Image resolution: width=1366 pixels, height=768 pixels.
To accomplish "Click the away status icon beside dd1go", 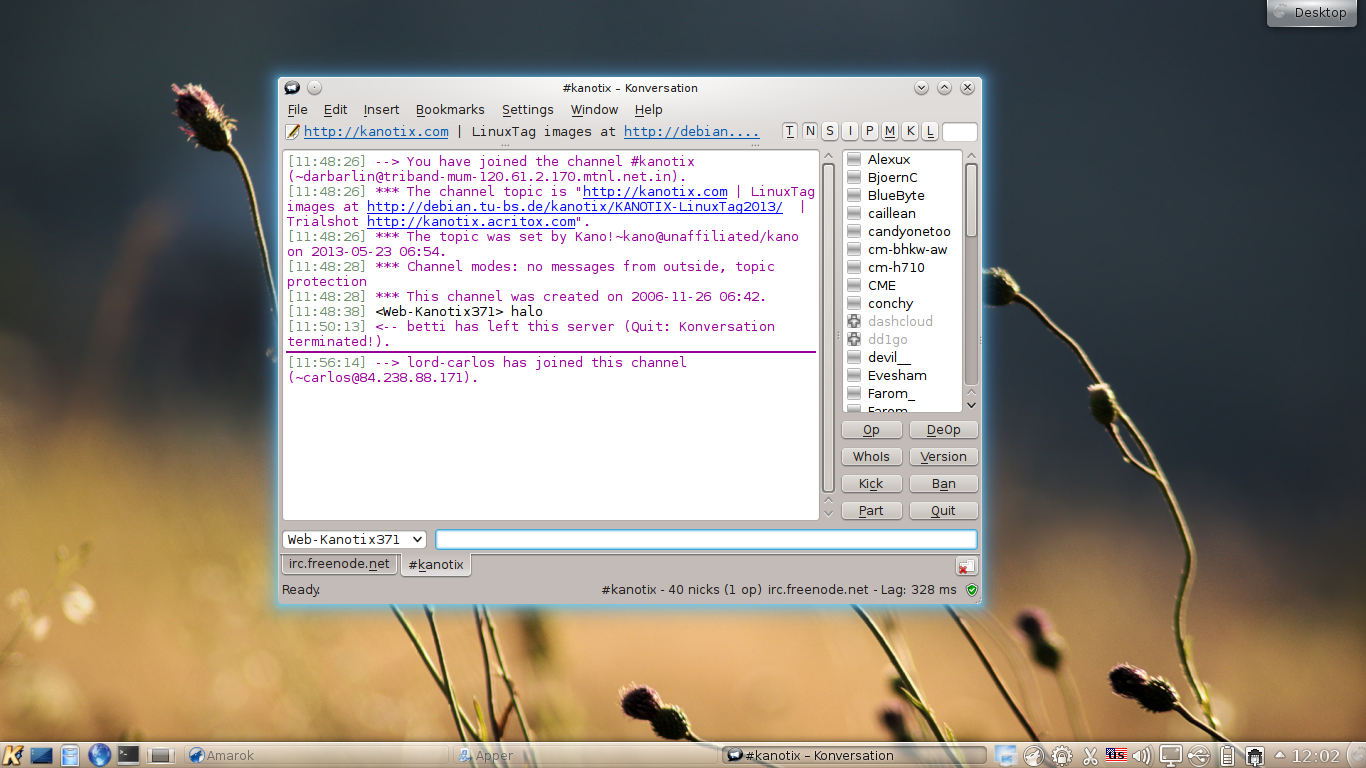I will tap(854, 339).
